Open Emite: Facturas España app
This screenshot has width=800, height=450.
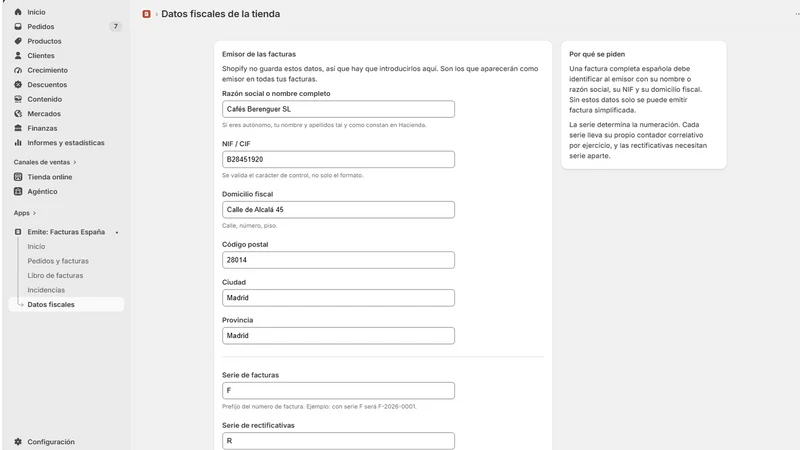coord(66,232)
